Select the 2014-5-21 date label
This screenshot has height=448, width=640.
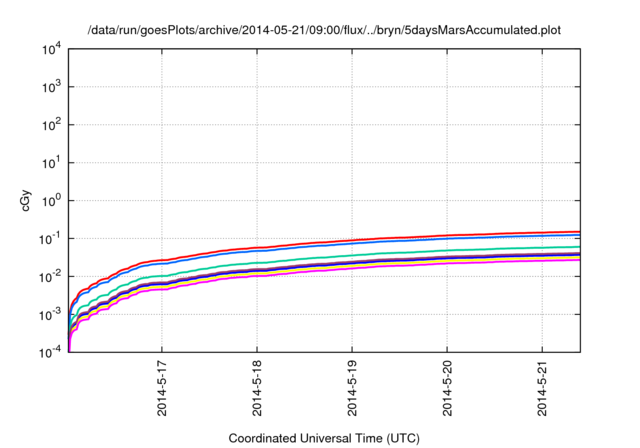(x=542, y=388)
